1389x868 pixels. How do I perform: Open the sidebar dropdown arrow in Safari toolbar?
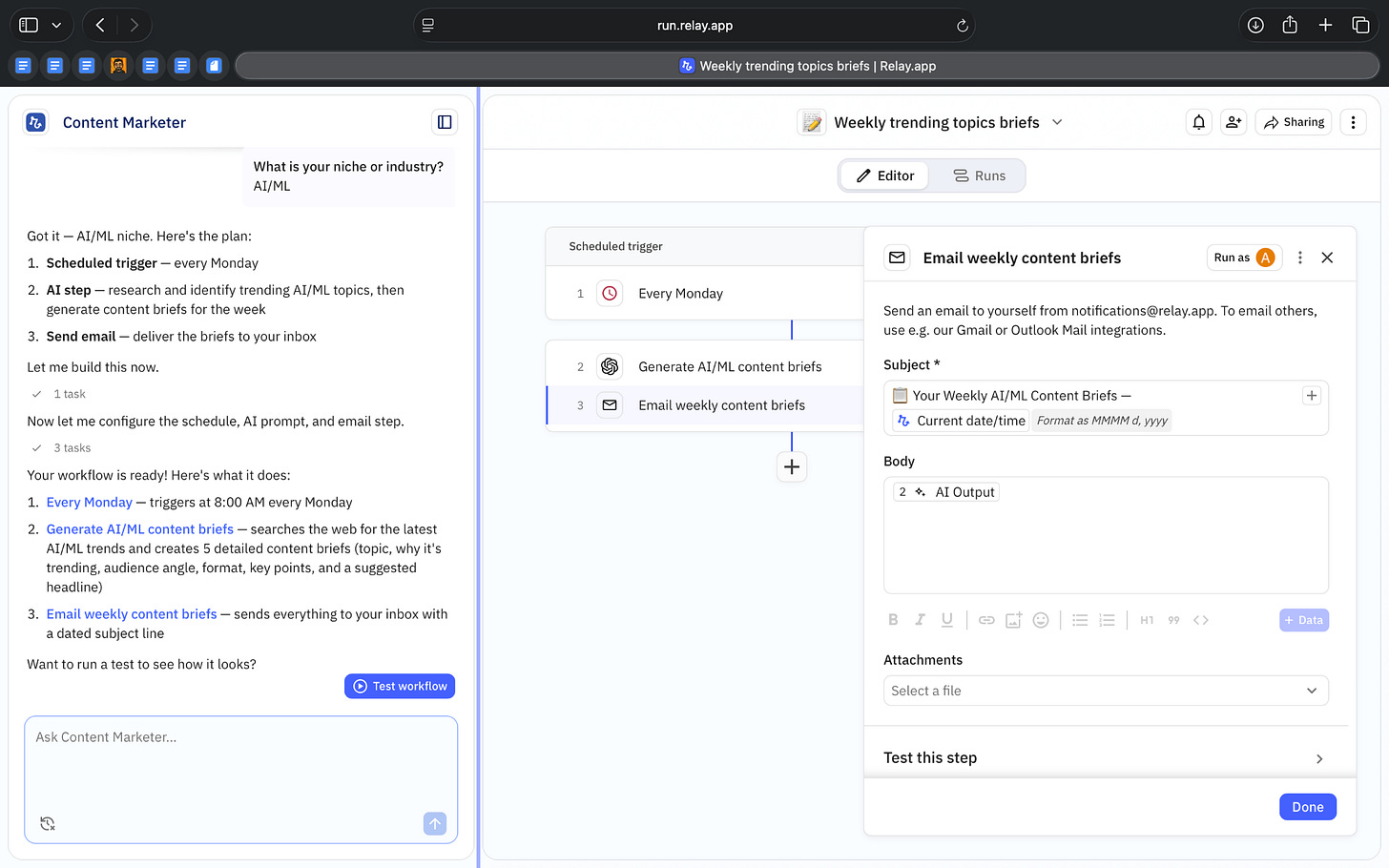(x=56, y=26)
